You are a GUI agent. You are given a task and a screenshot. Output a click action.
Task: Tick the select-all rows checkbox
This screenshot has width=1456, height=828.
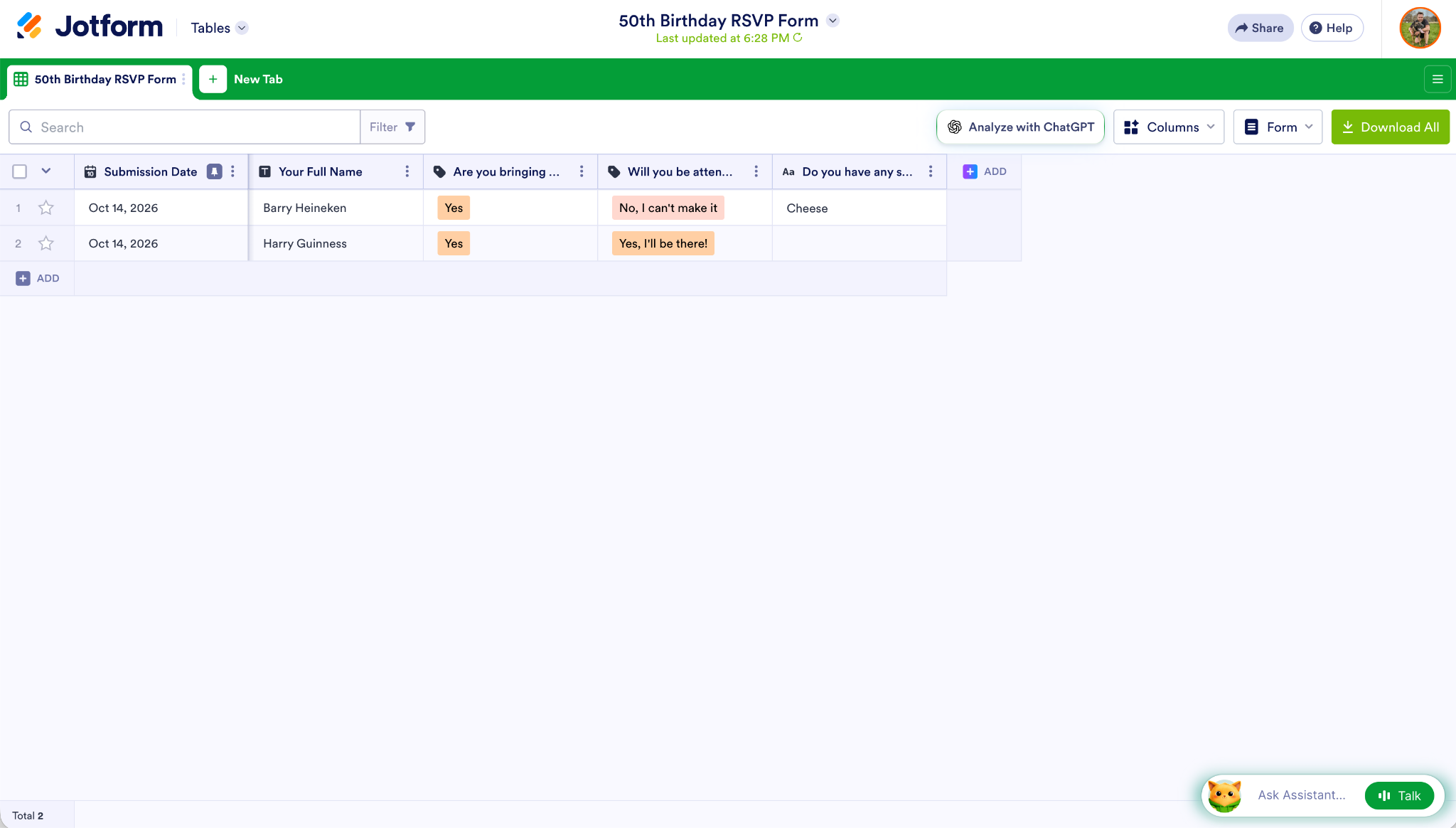coord(20,171)
